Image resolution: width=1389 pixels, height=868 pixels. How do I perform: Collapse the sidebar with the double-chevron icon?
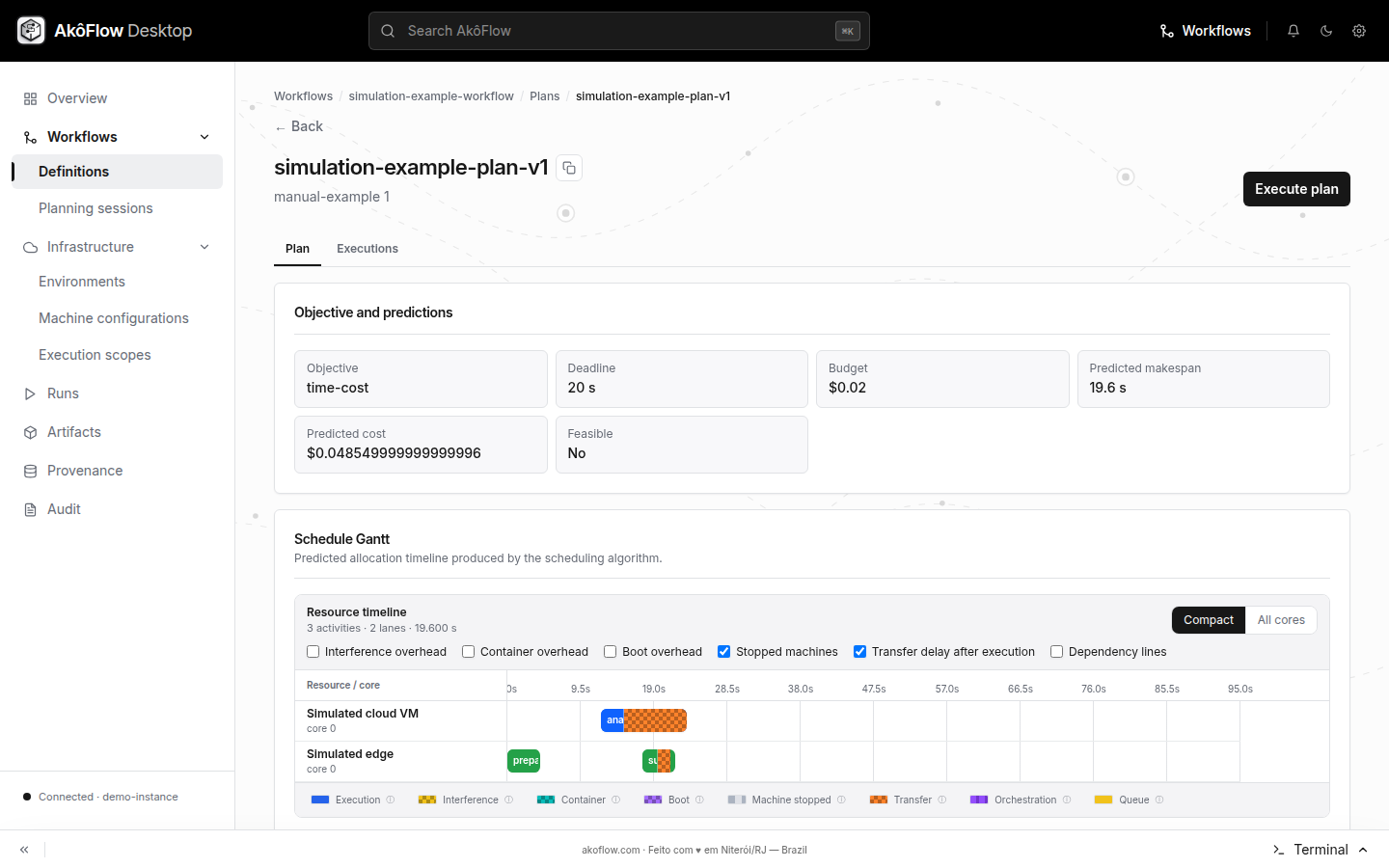[24, 850]
